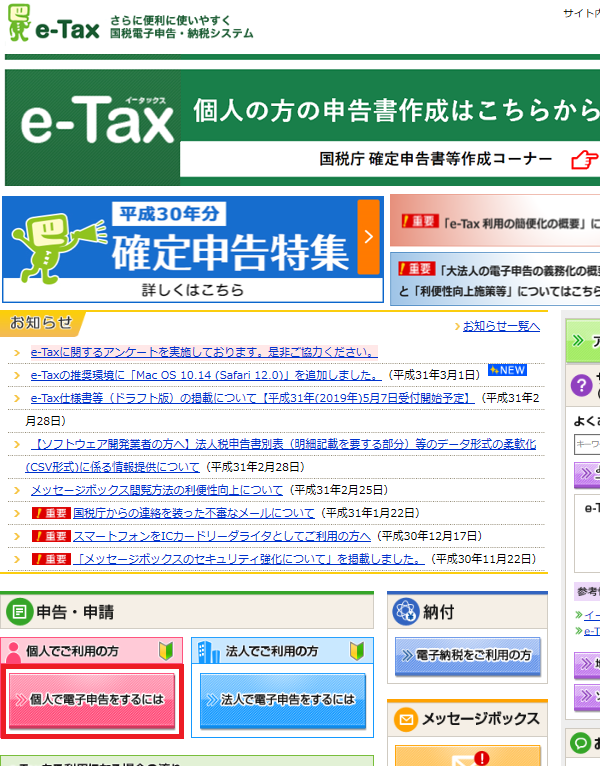The image size is (600, 766).
Task: Open the メッセージボックスのセキュリティ強化 link
Action: click(x=249, y=559)
